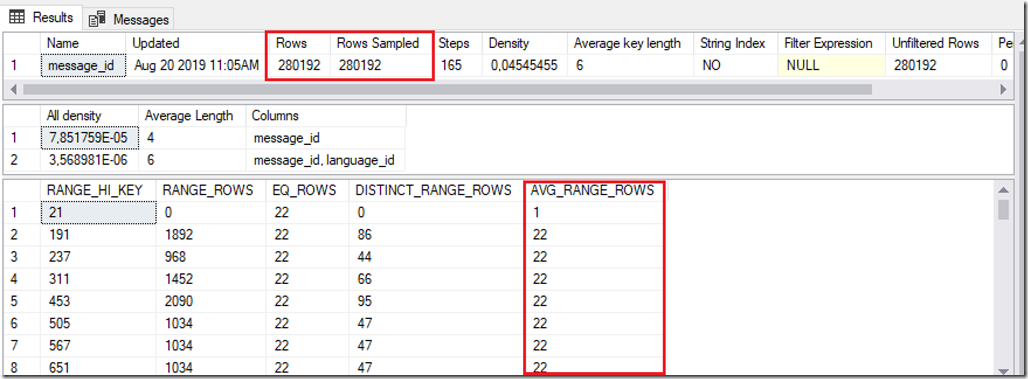Select RANGE_HI_KEY cell 21
Screen dimensions: 1028x379
pyautogui.click(x=98, y=212)
